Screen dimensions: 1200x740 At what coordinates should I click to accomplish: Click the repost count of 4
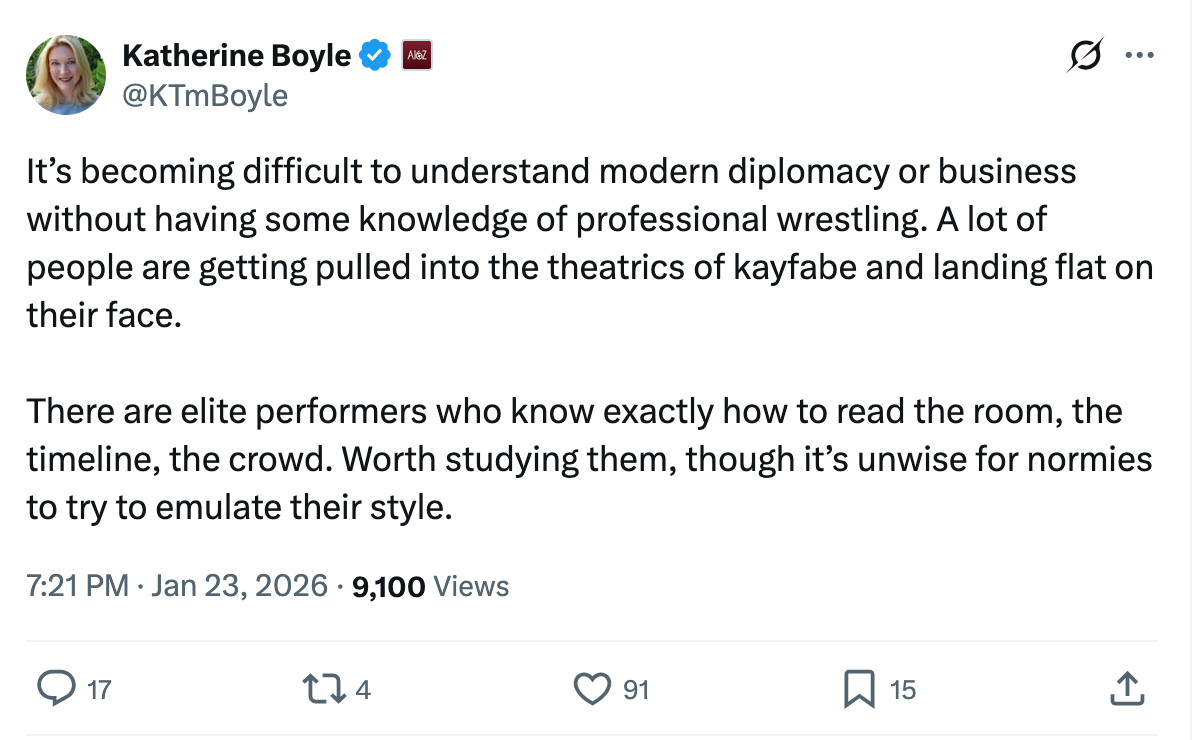[363, 689]
